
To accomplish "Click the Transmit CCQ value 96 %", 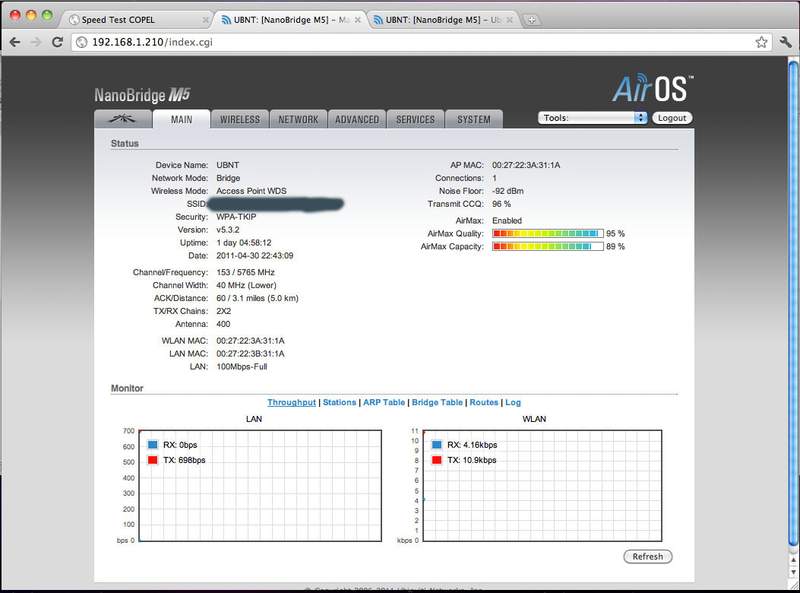I will pyautogui.click(x=502, y=204).
